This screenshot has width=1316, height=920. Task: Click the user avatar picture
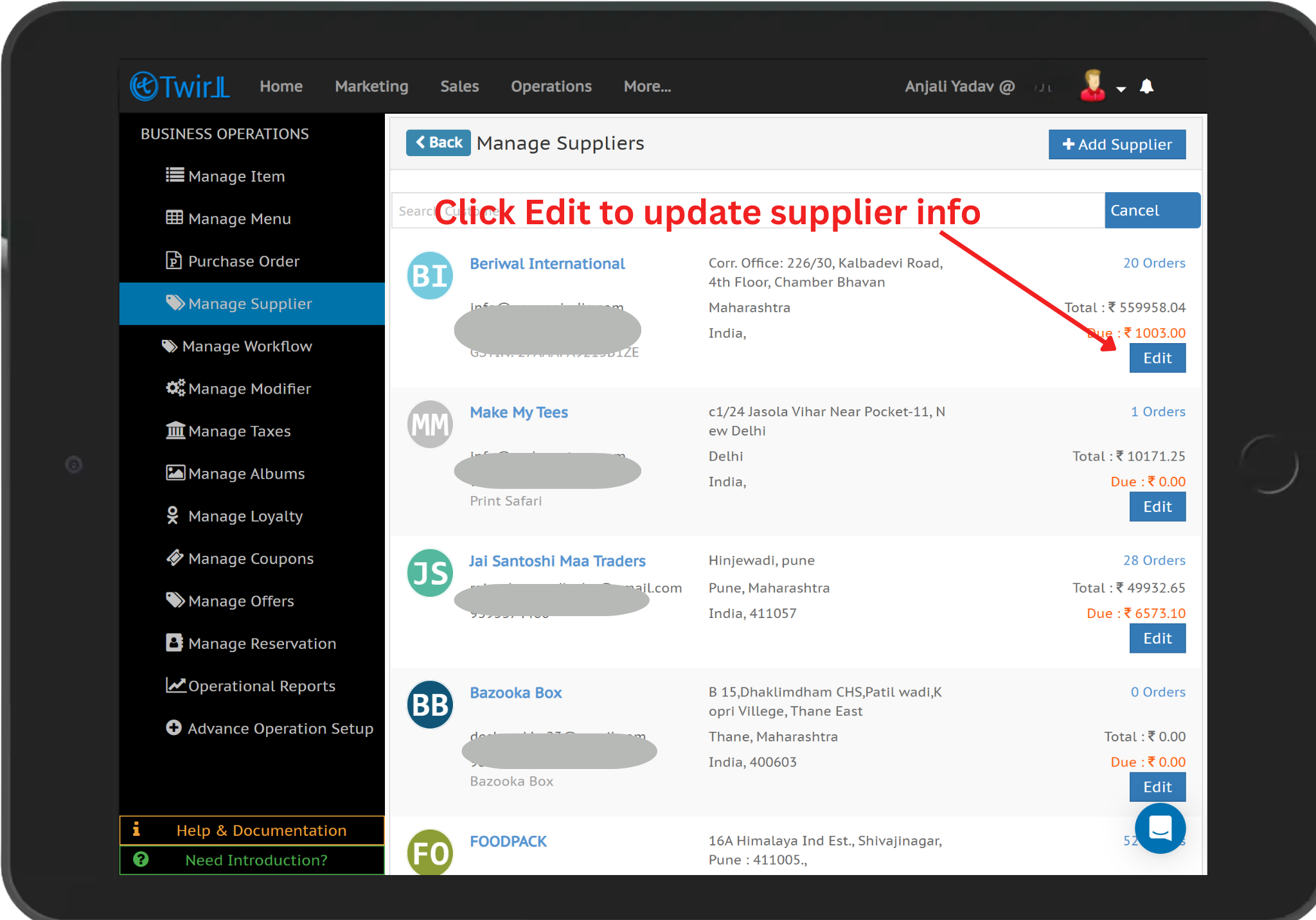(1092, 85)
